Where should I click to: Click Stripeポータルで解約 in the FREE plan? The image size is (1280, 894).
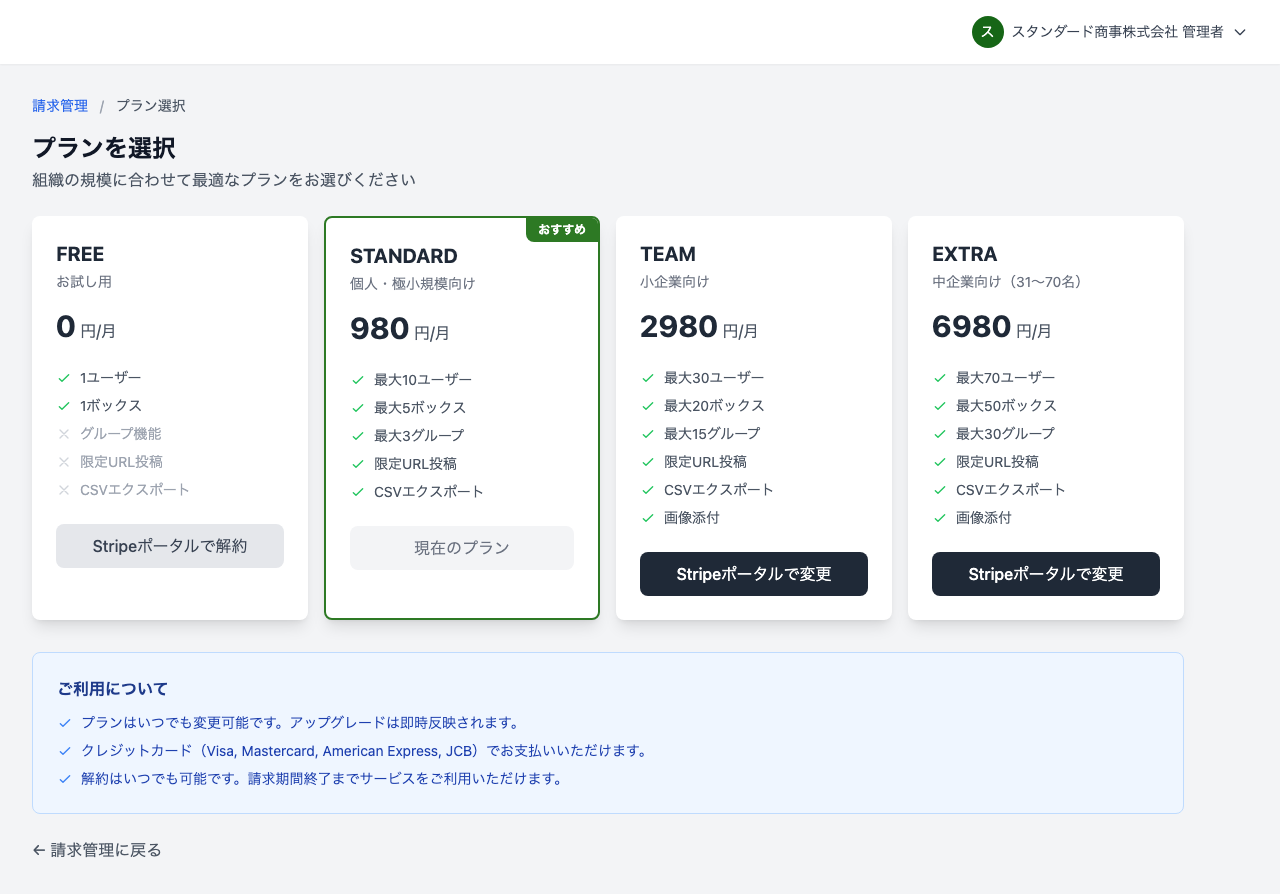169,546
